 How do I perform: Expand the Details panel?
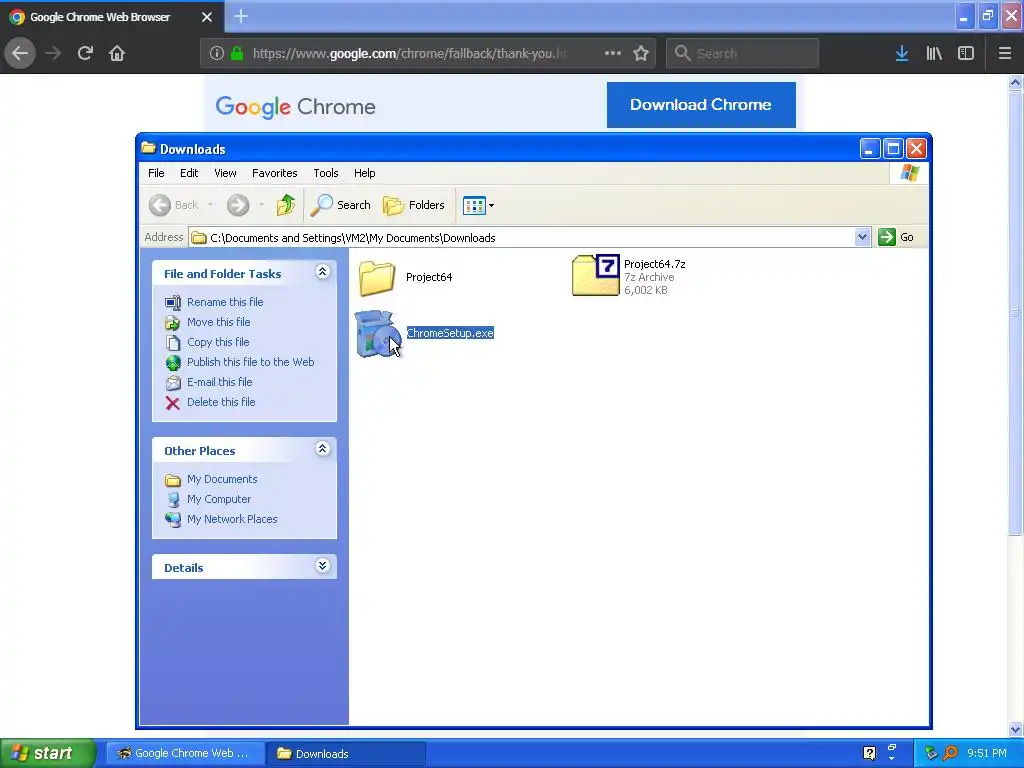[x=323, y=566]
